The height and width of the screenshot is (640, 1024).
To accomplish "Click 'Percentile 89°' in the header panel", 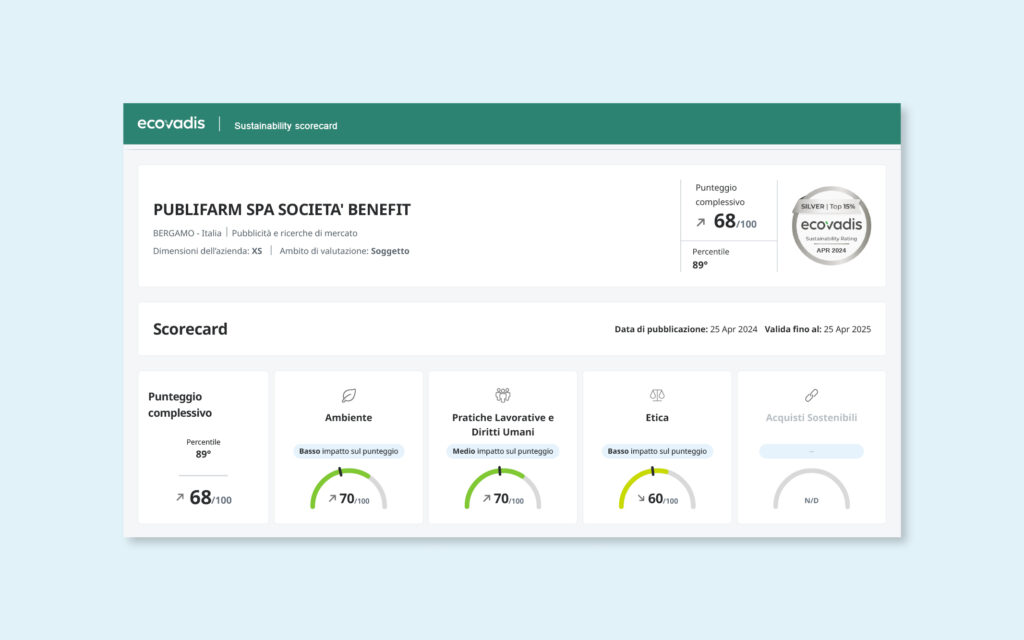I will click(x=711, y=258).
